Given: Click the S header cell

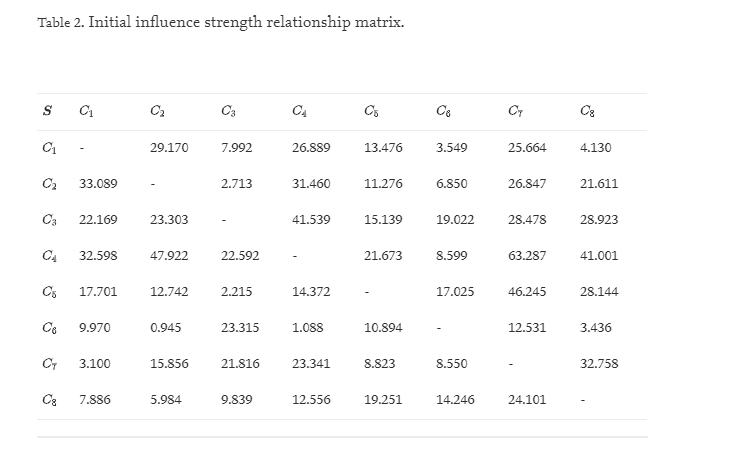Looking at the screenshot, I should click(x=47, y=112).
